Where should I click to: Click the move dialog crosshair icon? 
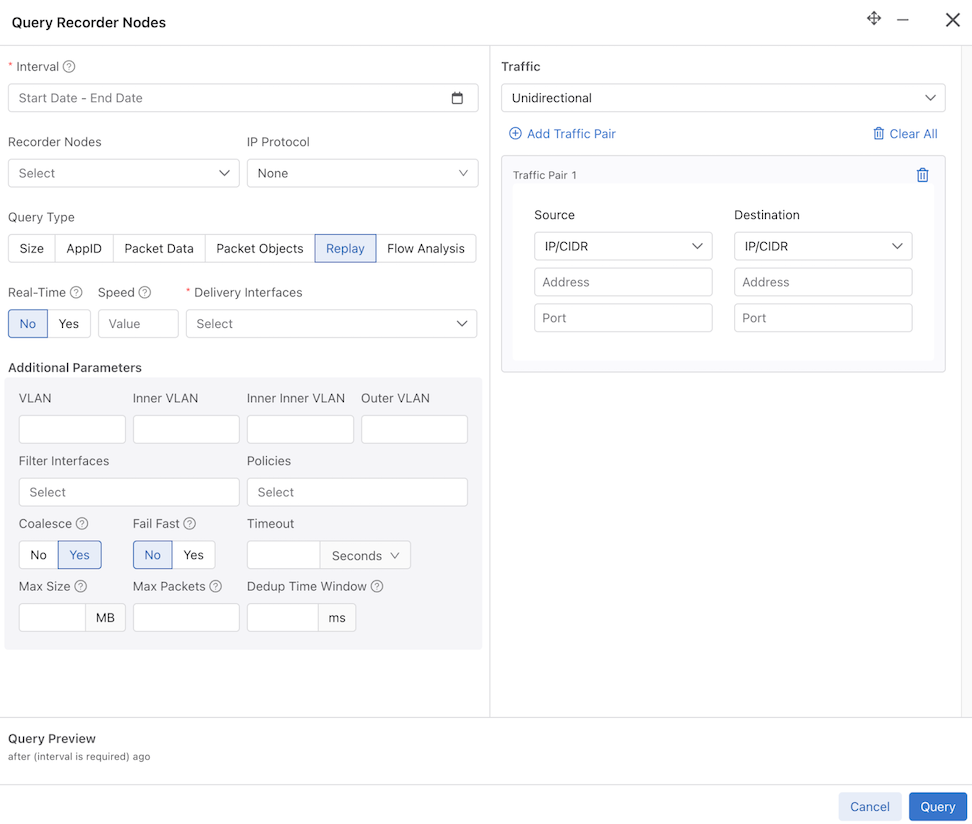point(874,19)
